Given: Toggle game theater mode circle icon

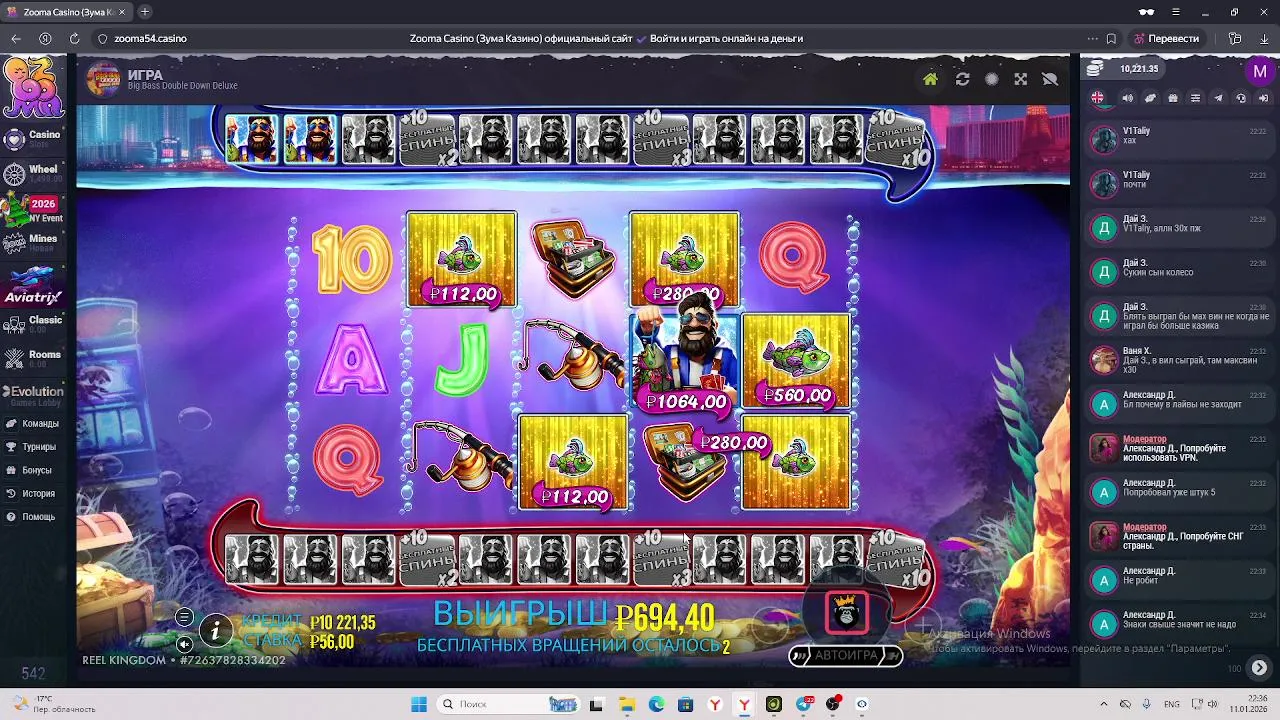Looking at the screenshot, I should coord(991,79).
